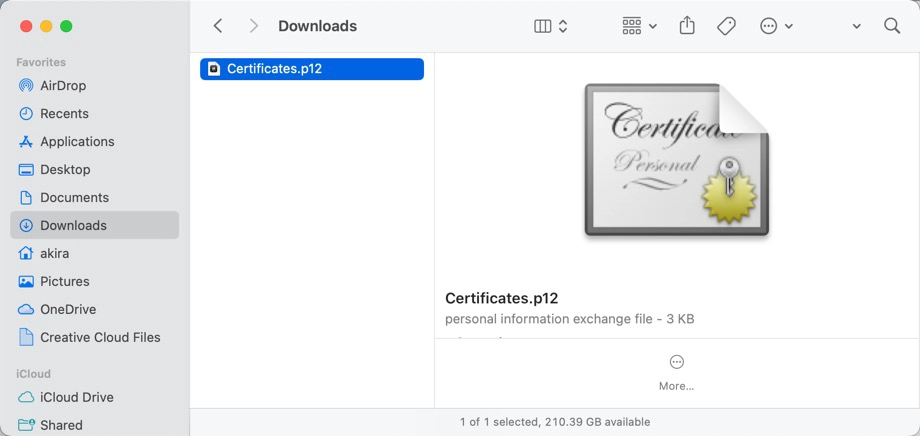The width and height of the screenshot is (920, 436).
Task: Zoom the Finder window with green button
Action: click(66, 26)
